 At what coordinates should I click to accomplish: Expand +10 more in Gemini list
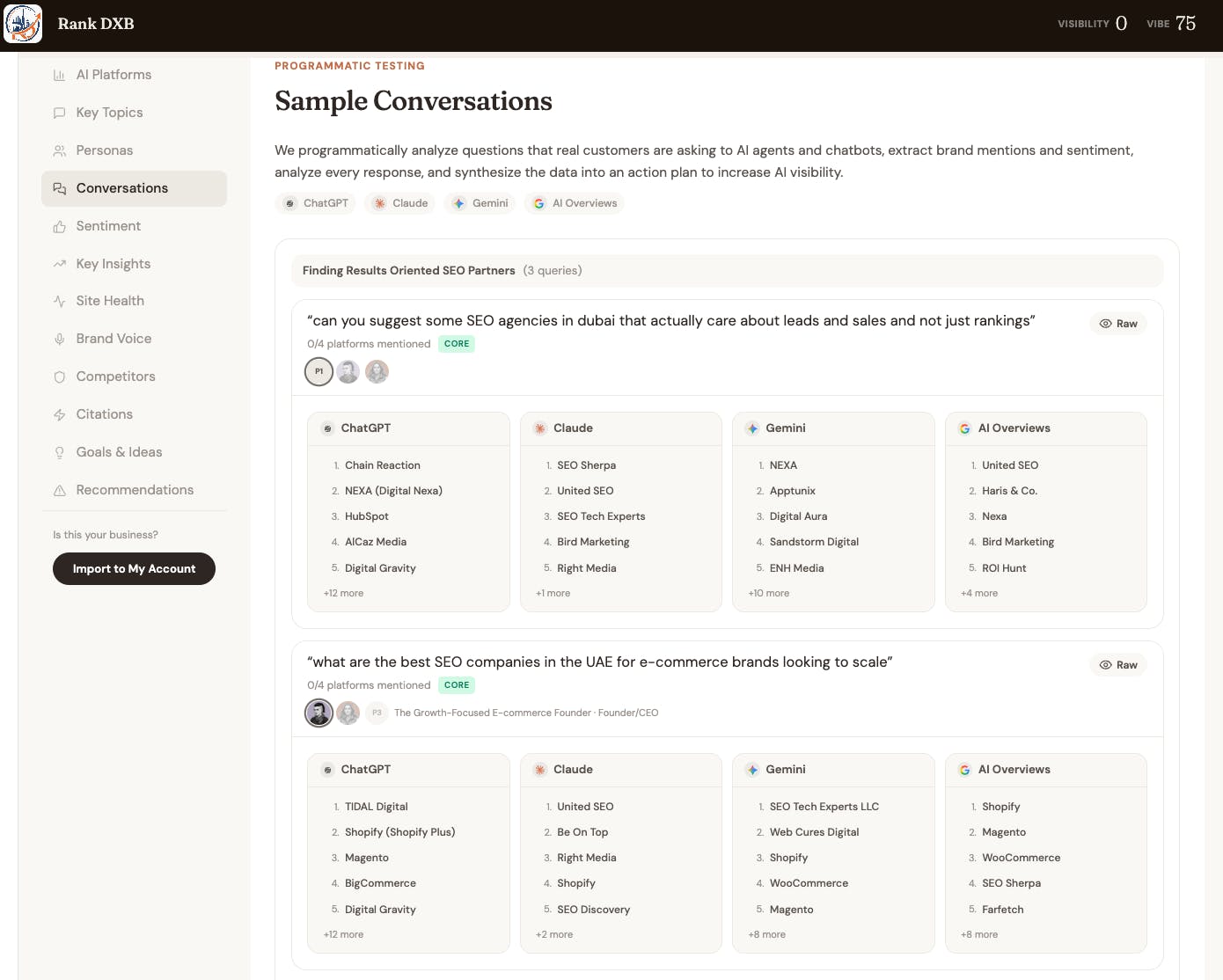point(769,593)
